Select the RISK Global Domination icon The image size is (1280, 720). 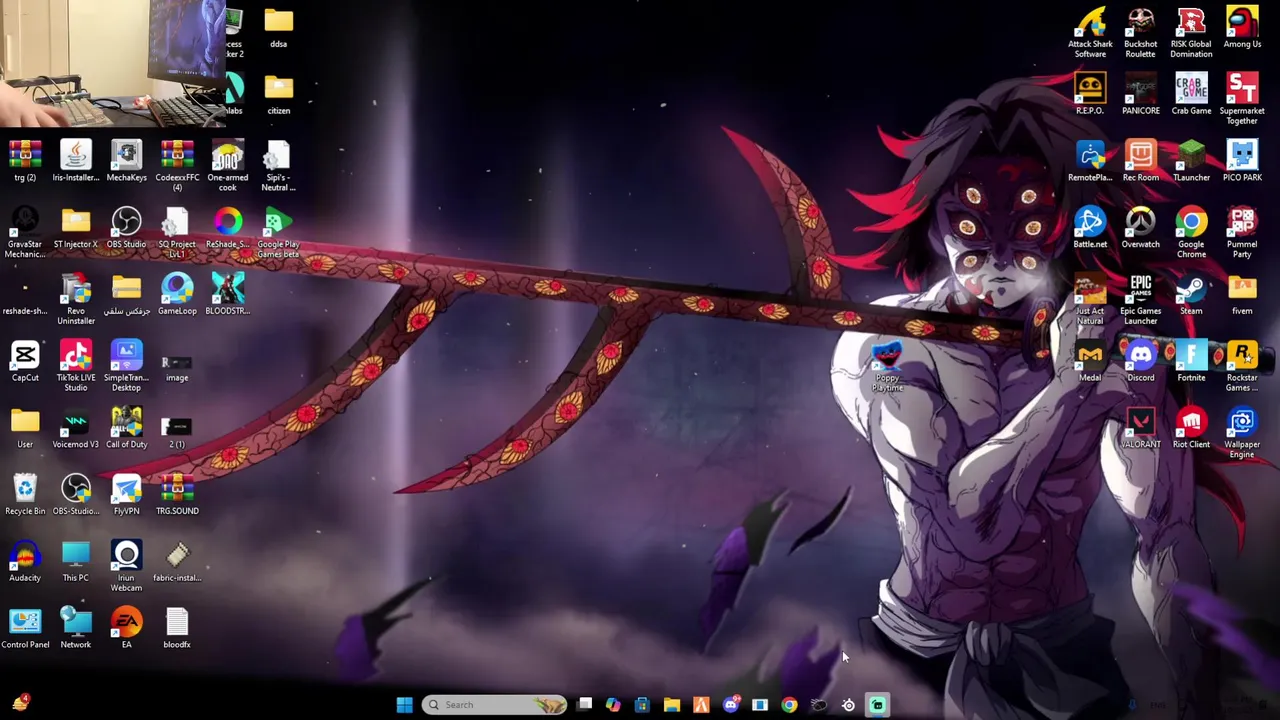tap(1191, 32)
